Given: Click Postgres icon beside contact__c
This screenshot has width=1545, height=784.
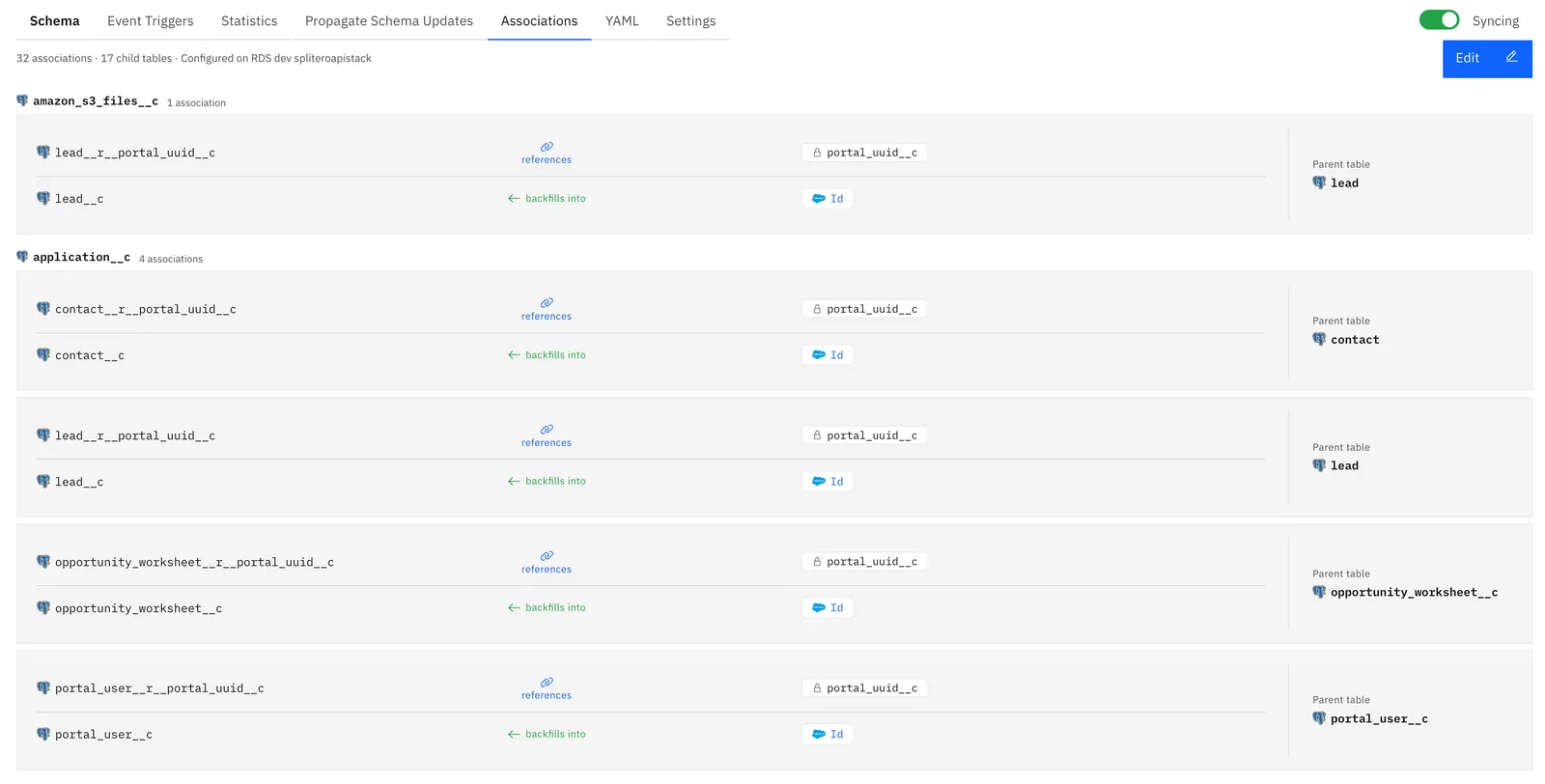Looking at the screenshot, I should (x=43, y=355).
